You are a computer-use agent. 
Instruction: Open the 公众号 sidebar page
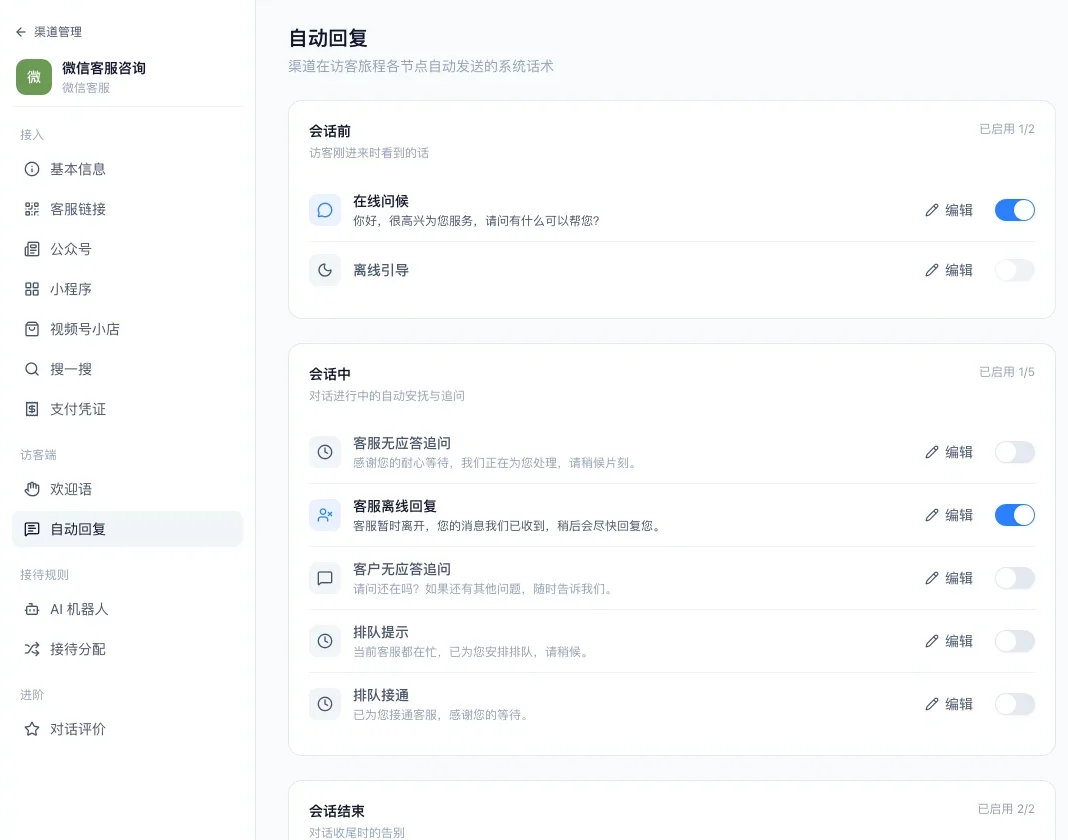click(x=127, y=249)
